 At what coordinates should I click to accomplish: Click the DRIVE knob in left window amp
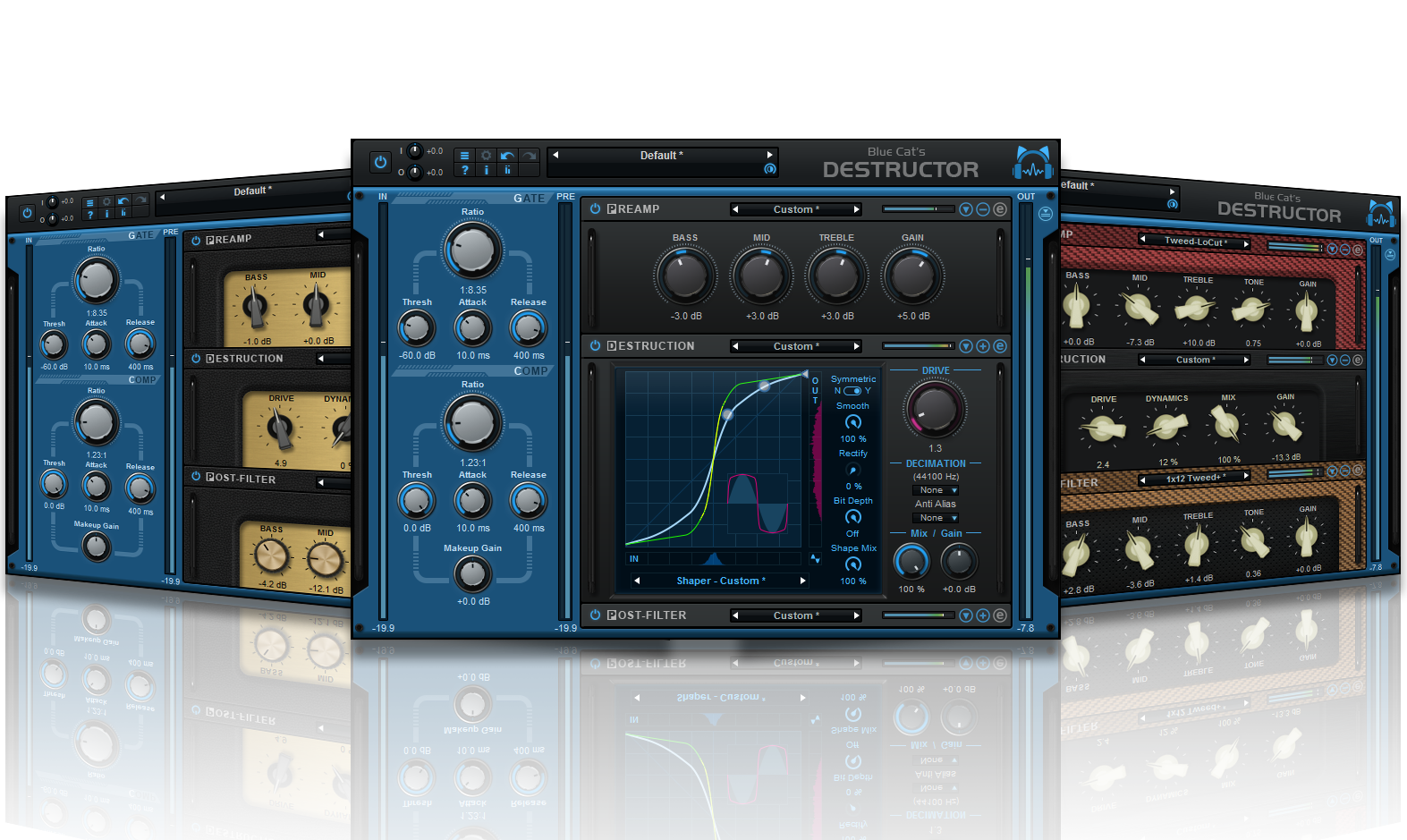(x=281, y=428)
